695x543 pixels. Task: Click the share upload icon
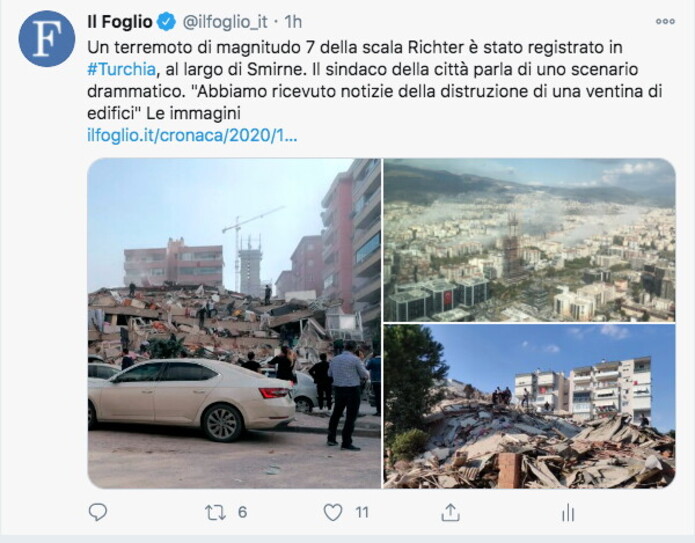pyautogui.click(x=450, y=512)
